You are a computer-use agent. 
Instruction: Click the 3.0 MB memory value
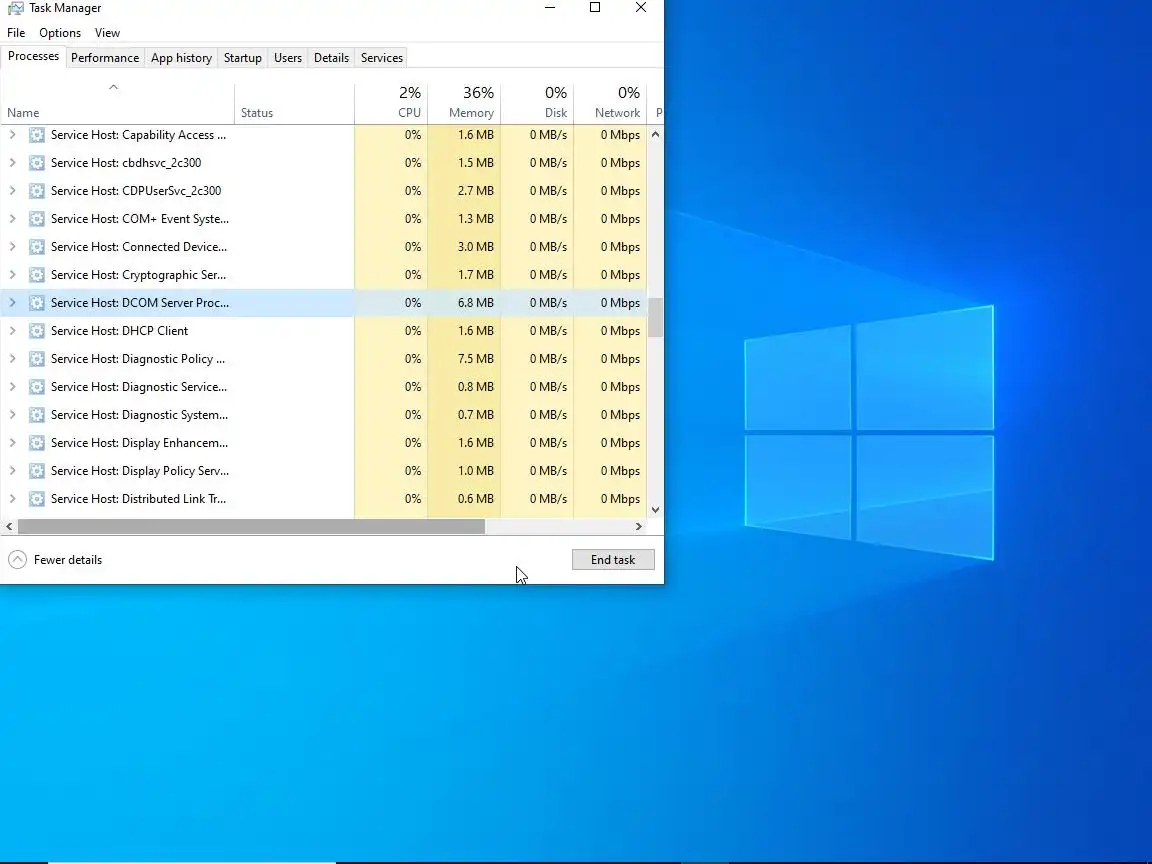(475, 247)
